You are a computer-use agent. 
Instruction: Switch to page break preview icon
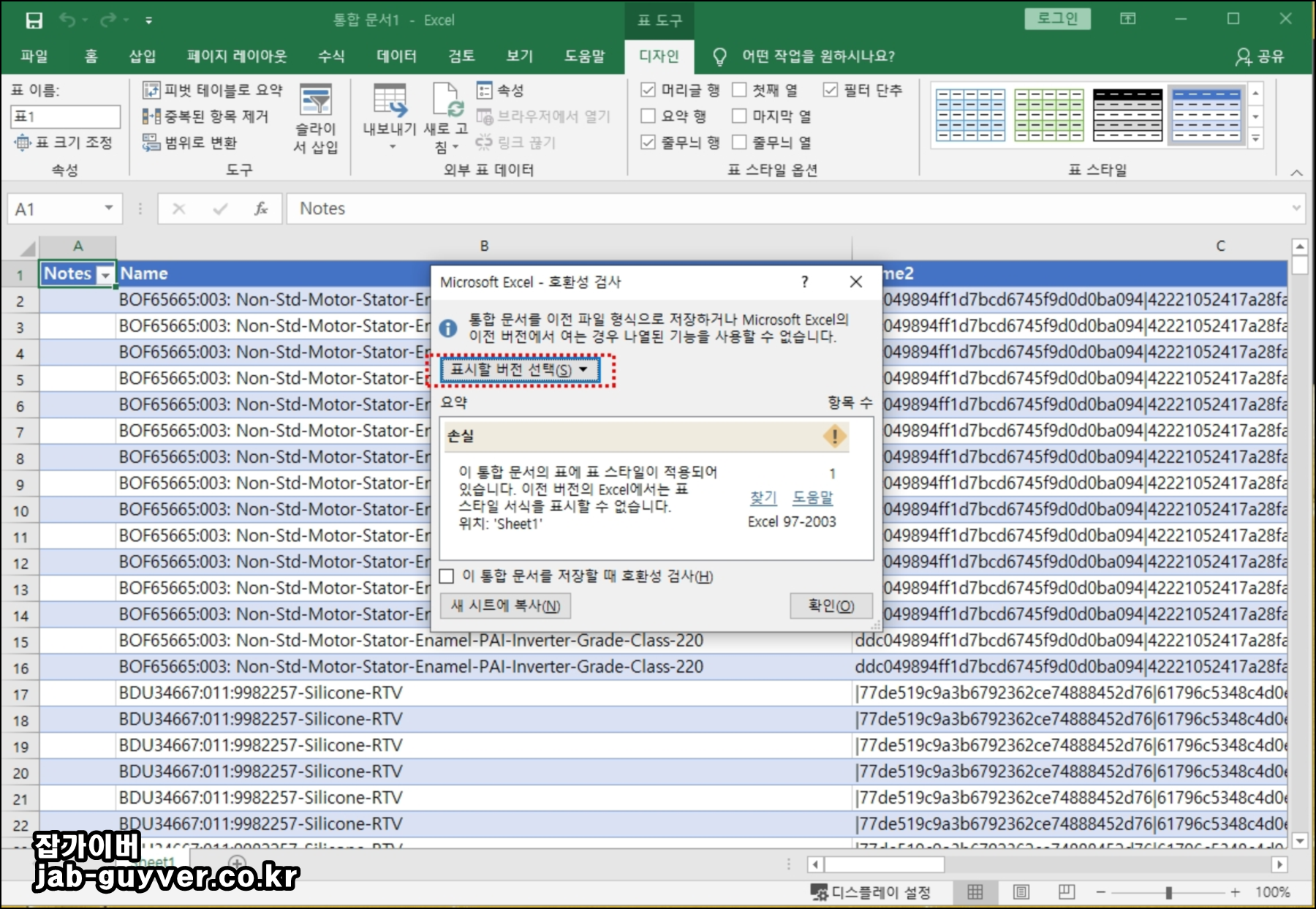coord(1067,892)
